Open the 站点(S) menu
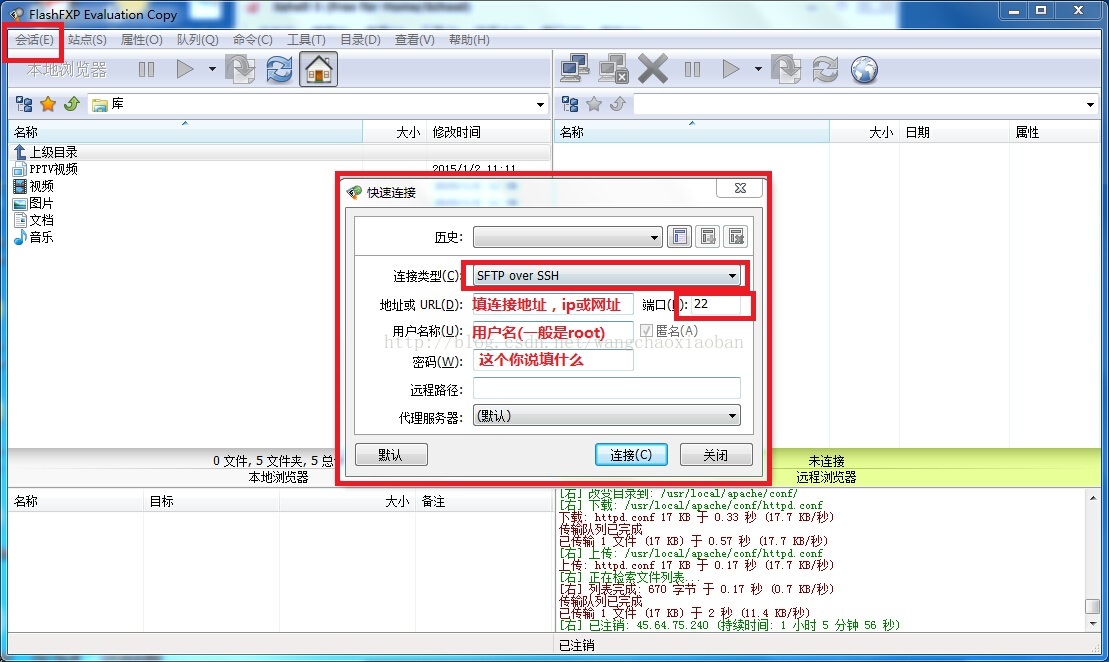The image size is (1109, 662). point(87,40)
